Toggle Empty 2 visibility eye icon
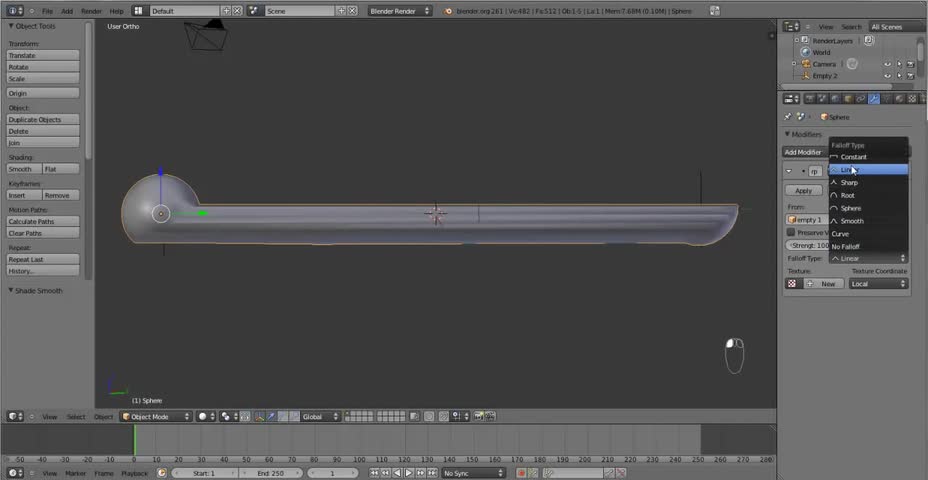 (x=887, y=76)
